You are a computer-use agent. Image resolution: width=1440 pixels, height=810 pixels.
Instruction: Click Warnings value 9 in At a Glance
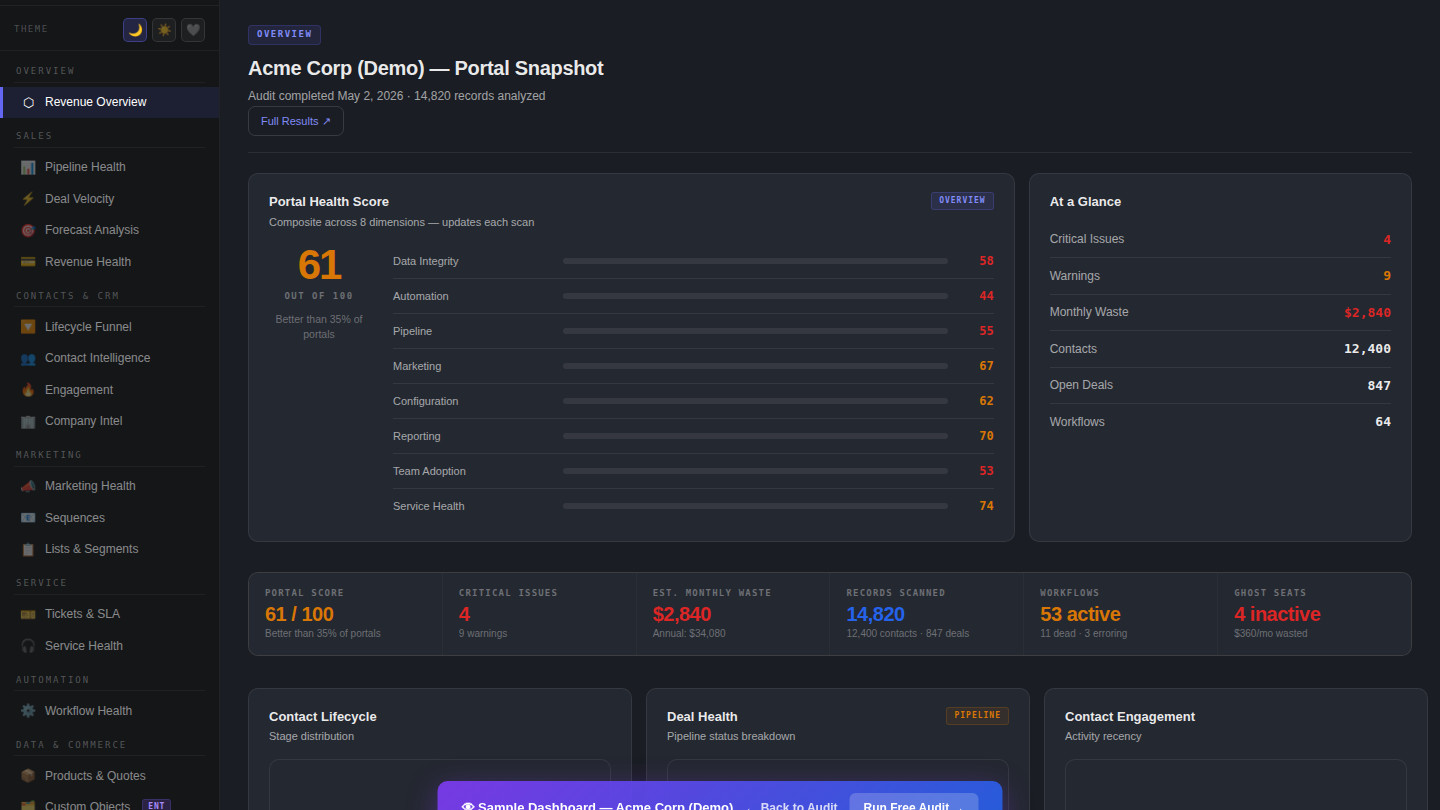coord(1387,276)
